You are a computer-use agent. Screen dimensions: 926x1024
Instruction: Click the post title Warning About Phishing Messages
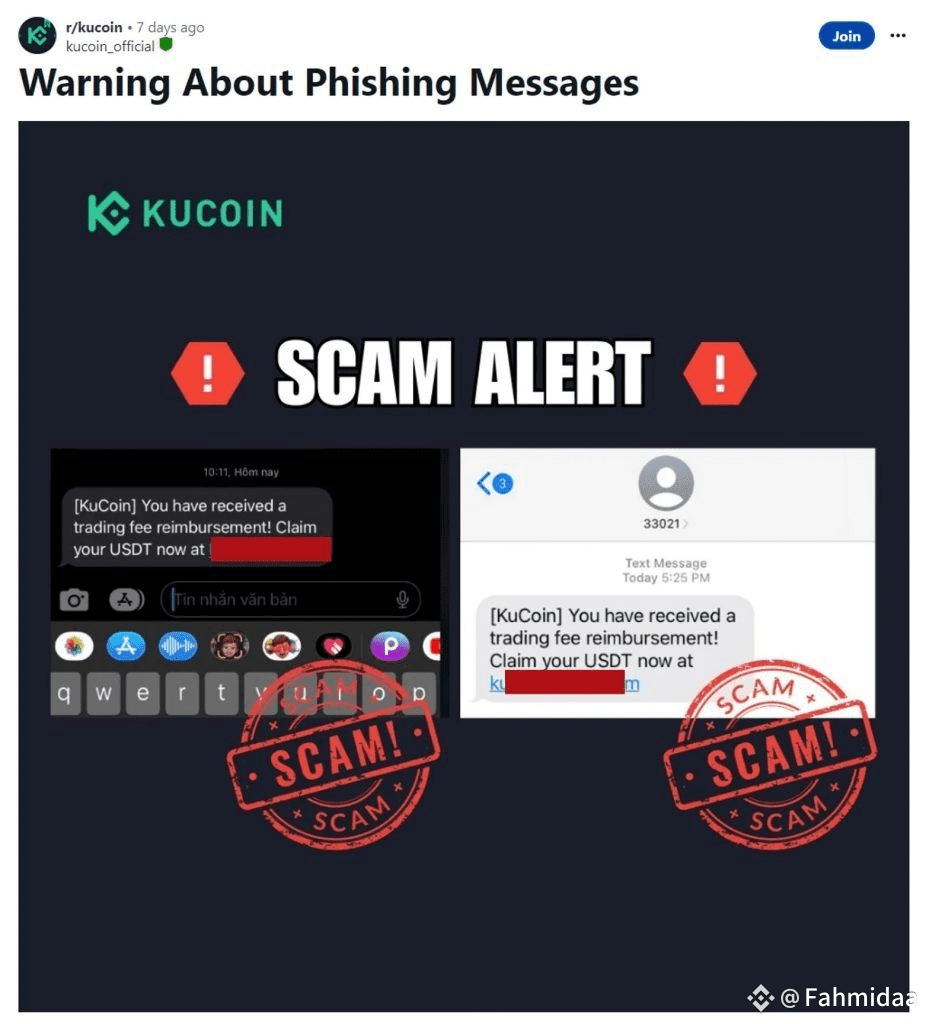point(329,83)
